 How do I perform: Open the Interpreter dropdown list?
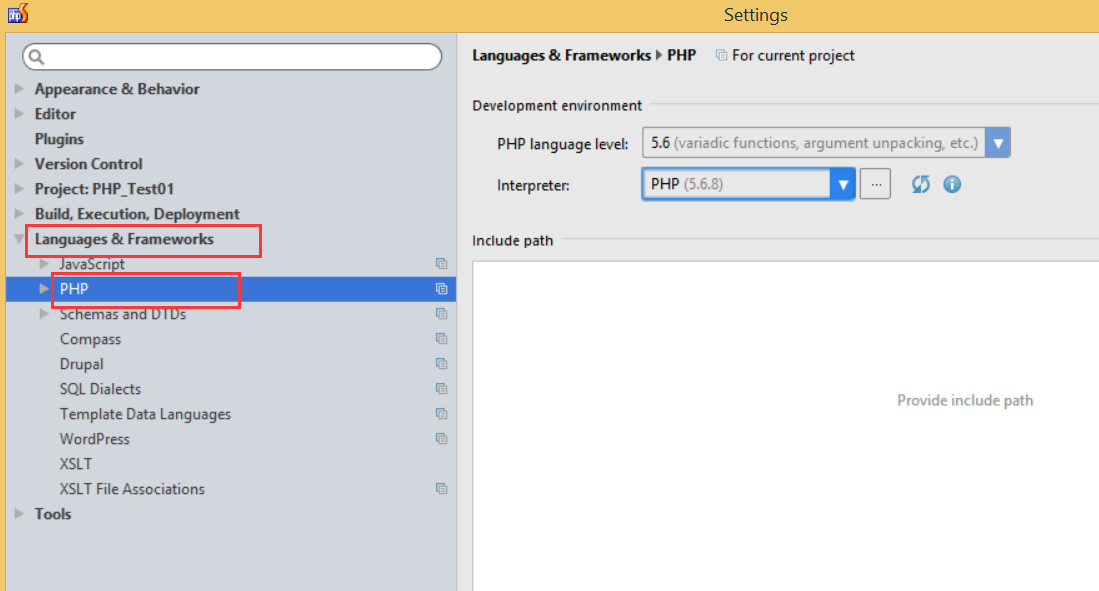(x=843, y=185)
